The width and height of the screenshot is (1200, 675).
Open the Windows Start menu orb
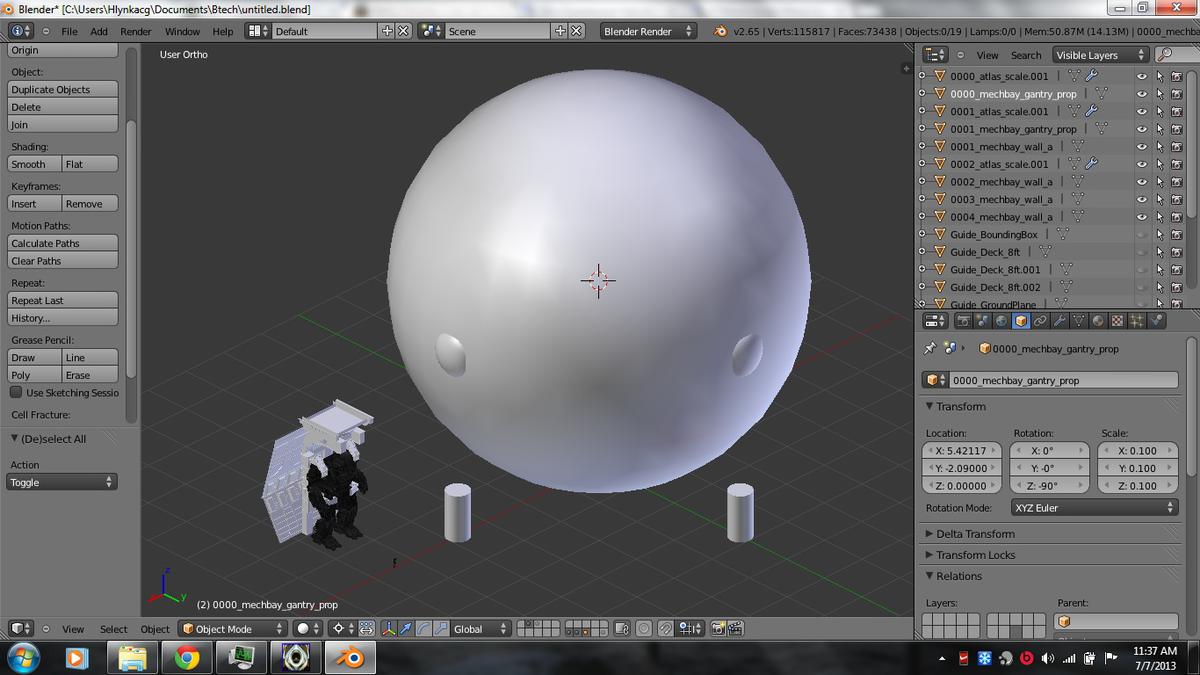(x=23, y=658)
